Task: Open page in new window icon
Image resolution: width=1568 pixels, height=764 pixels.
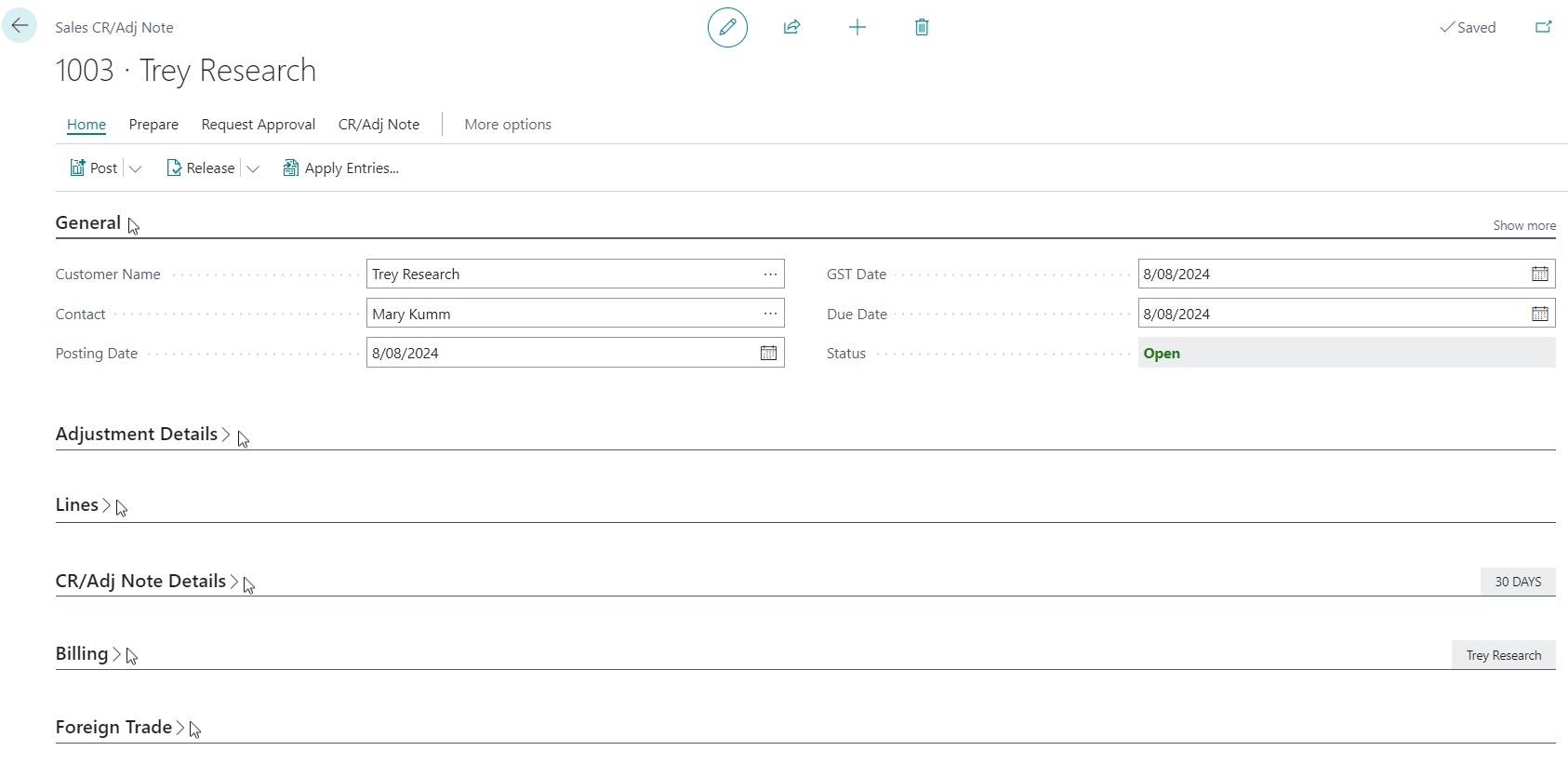Action: [1543, 27]
